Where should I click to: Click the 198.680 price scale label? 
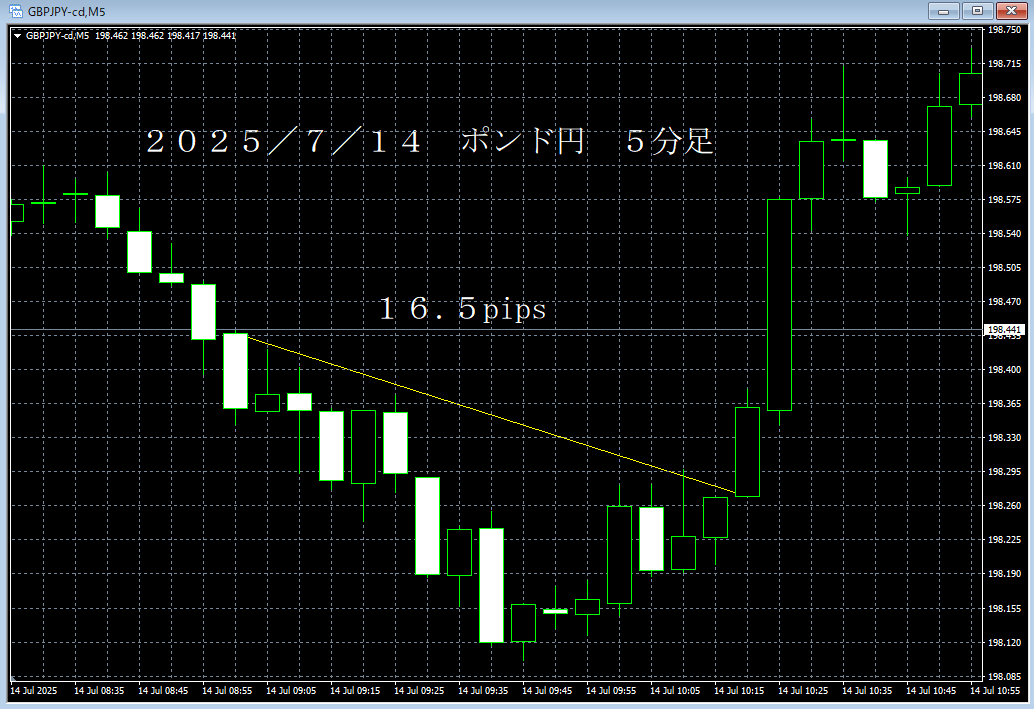tap(1004, 98)
